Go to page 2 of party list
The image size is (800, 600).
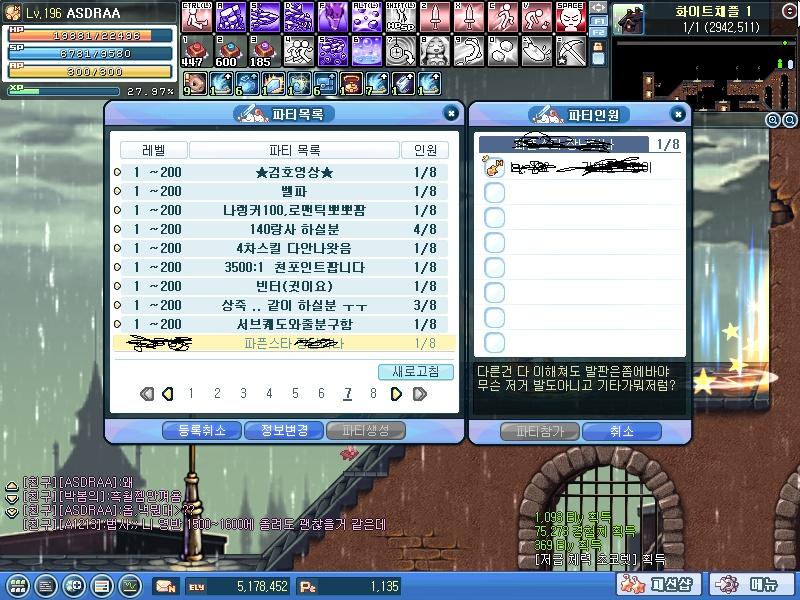(x=217, y=393)
